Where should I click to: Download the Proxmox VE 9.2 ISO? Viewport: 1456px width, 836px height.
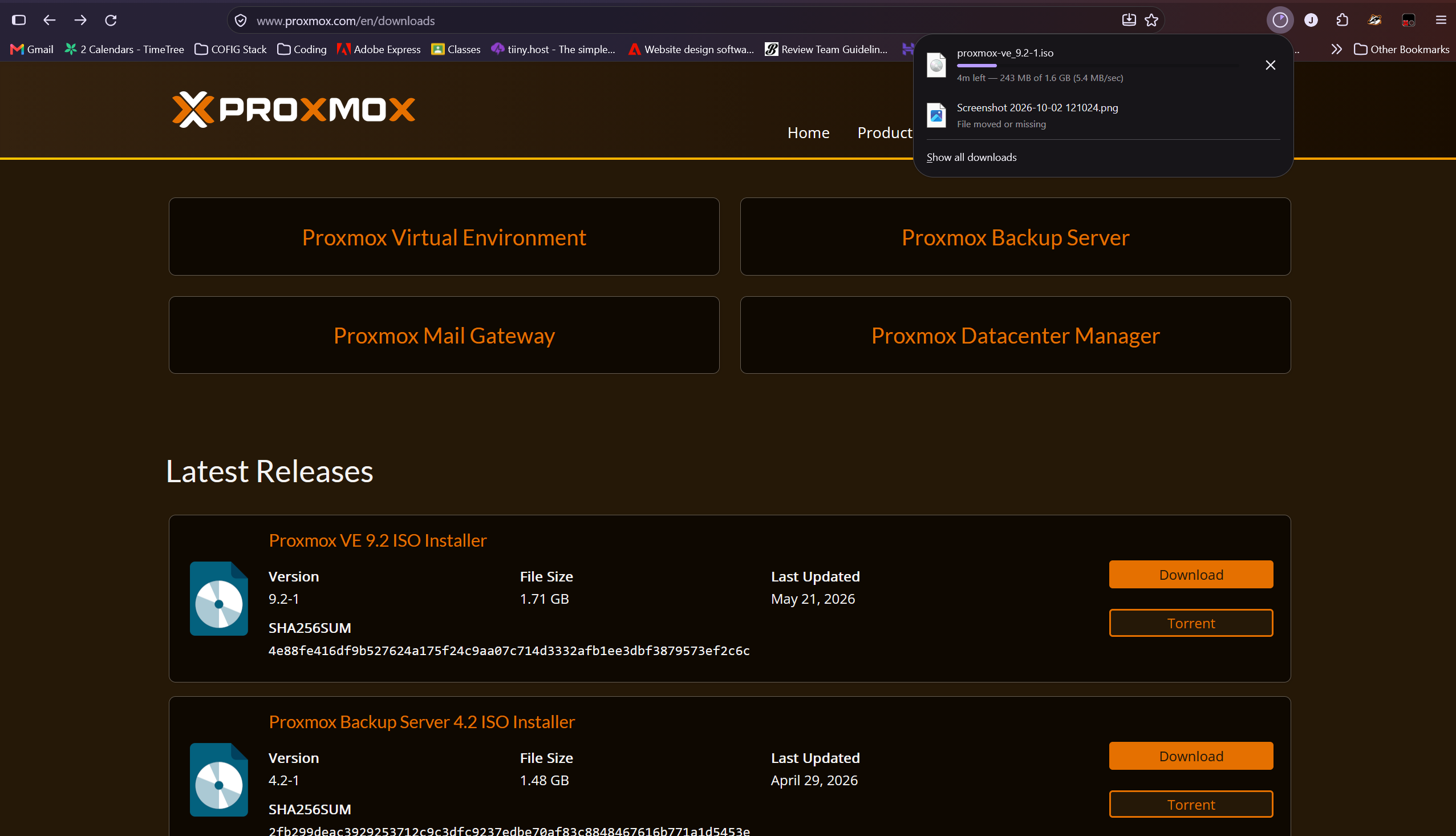[x=1191, y=574]
